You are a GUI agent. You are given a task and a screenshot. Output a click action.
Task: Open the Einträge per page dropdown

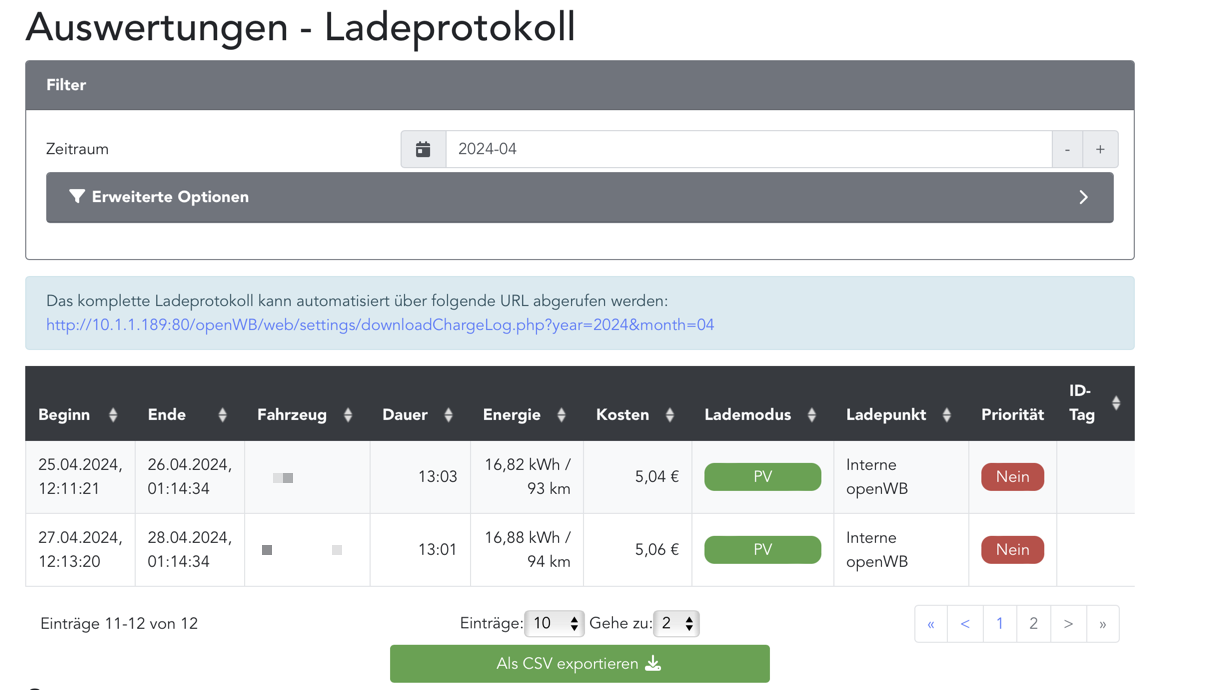pyautogui.click(x=554, y=624)
